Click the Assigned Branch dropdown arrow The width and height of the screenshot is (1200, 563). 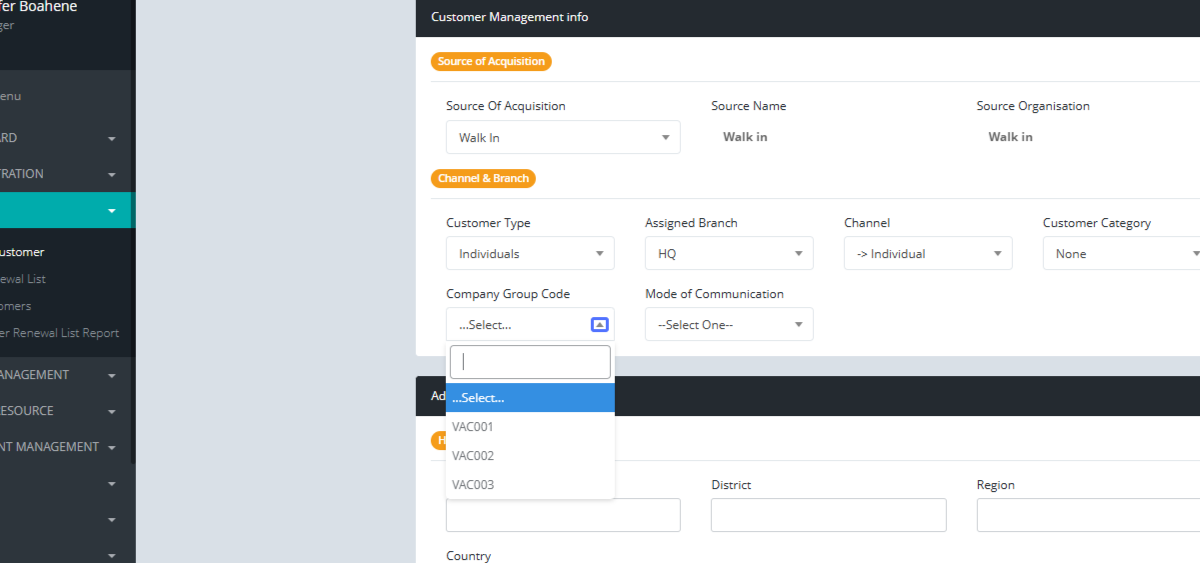pos(799,254)
